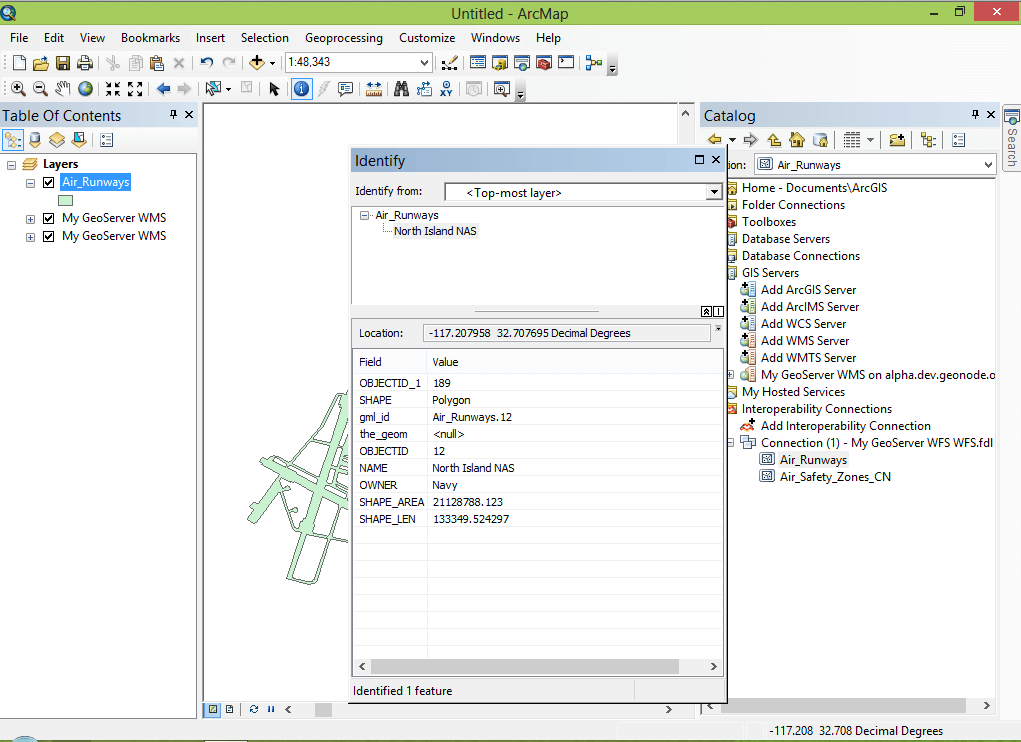Image resolution: width=1021 pixels, height=742 pixels.
Task: Collapse Air_Runways node in Identify tree
Action: click(364, 215)
